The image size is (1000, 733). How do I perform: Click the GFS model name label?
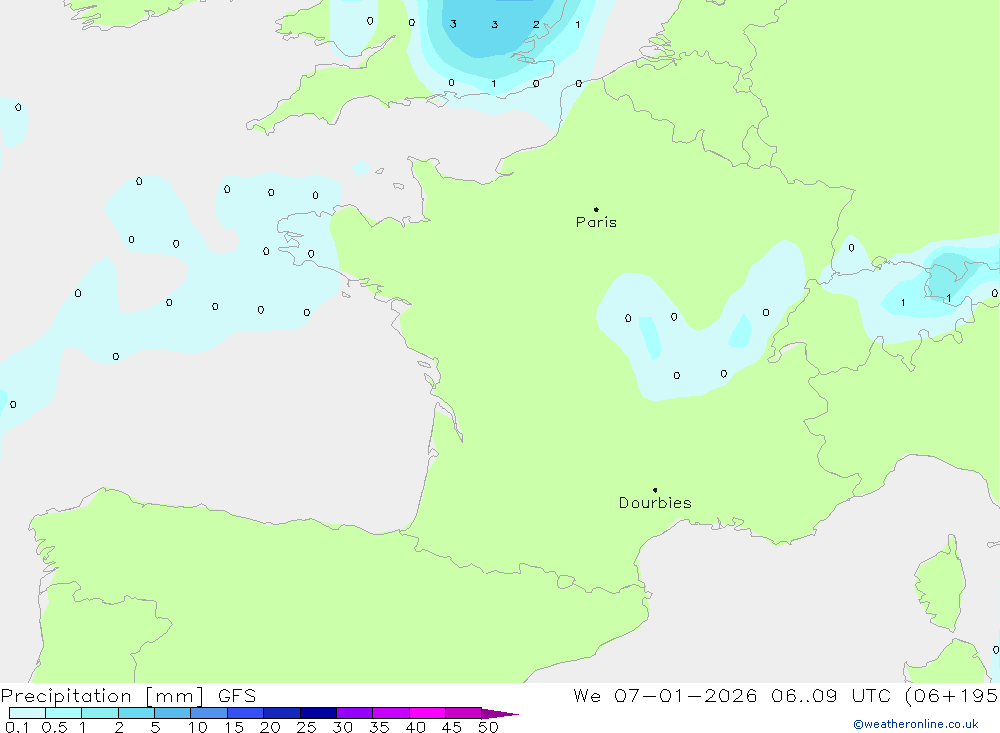pyautogui.click(x=237, y=696)
